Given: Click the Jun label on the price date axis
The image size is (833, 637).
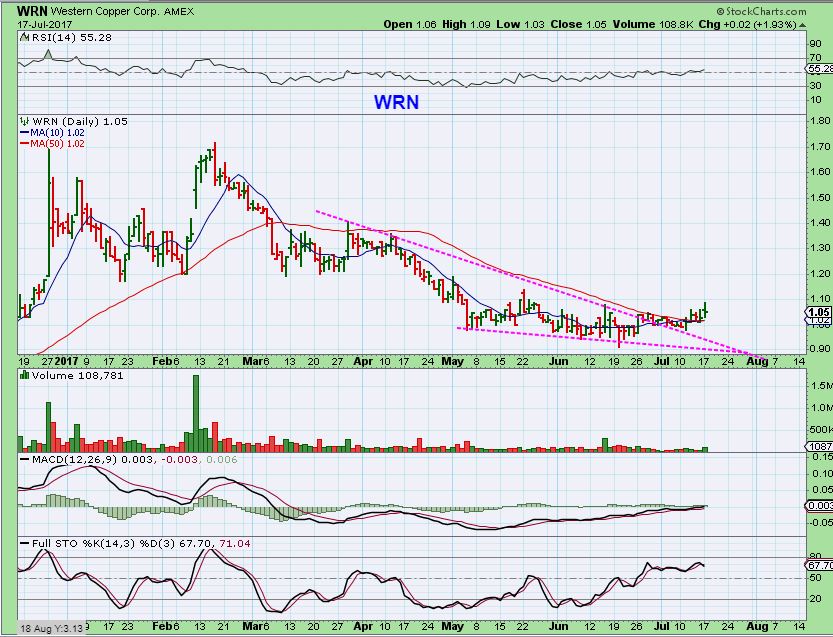Looking at the screenshot, I should (x=558, y=361).
